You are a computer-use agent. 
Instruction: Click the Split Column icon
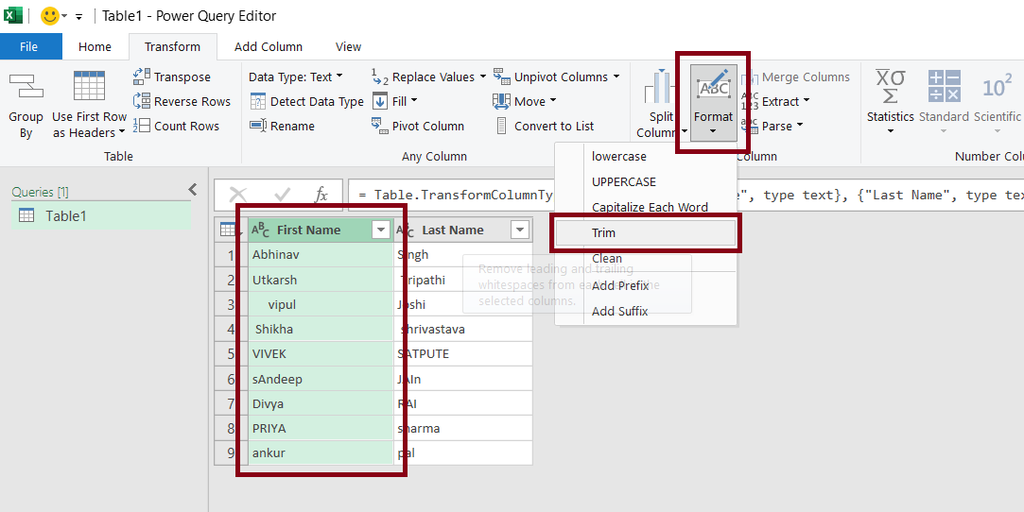click(x=662, y=86)
